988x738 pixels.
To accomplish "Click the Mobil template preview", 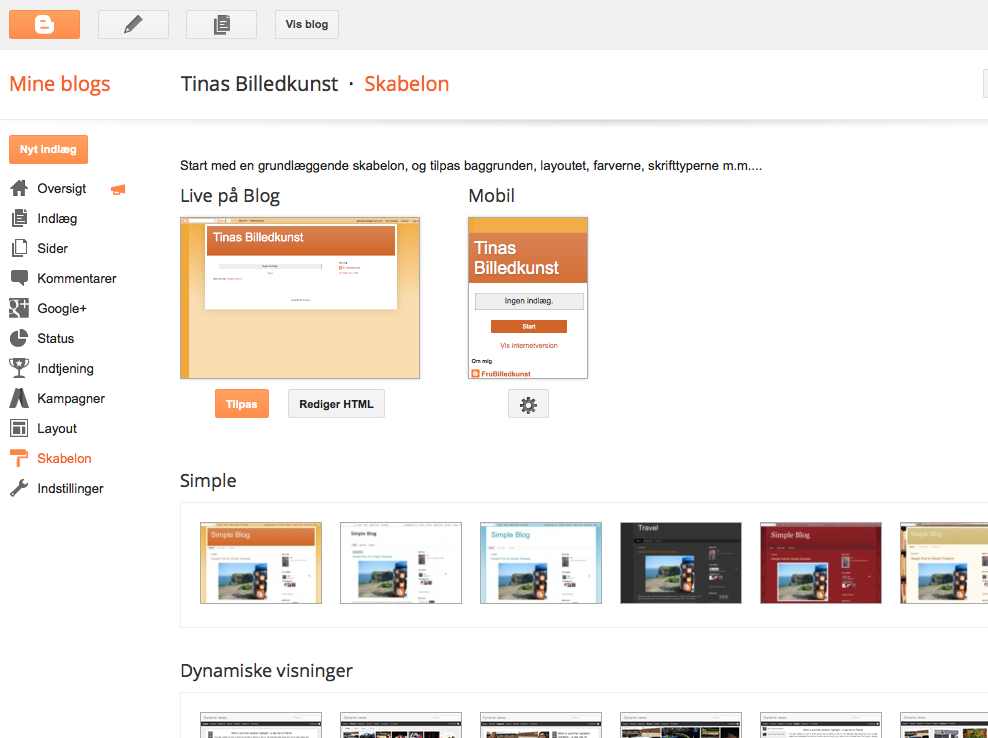I will click(528, 298).
